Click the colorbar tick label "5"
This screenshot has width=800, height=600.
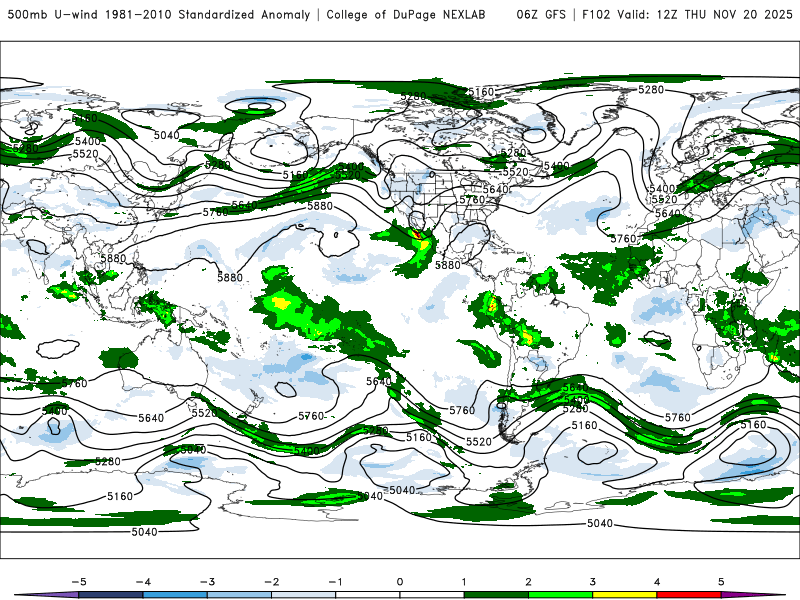721,582
